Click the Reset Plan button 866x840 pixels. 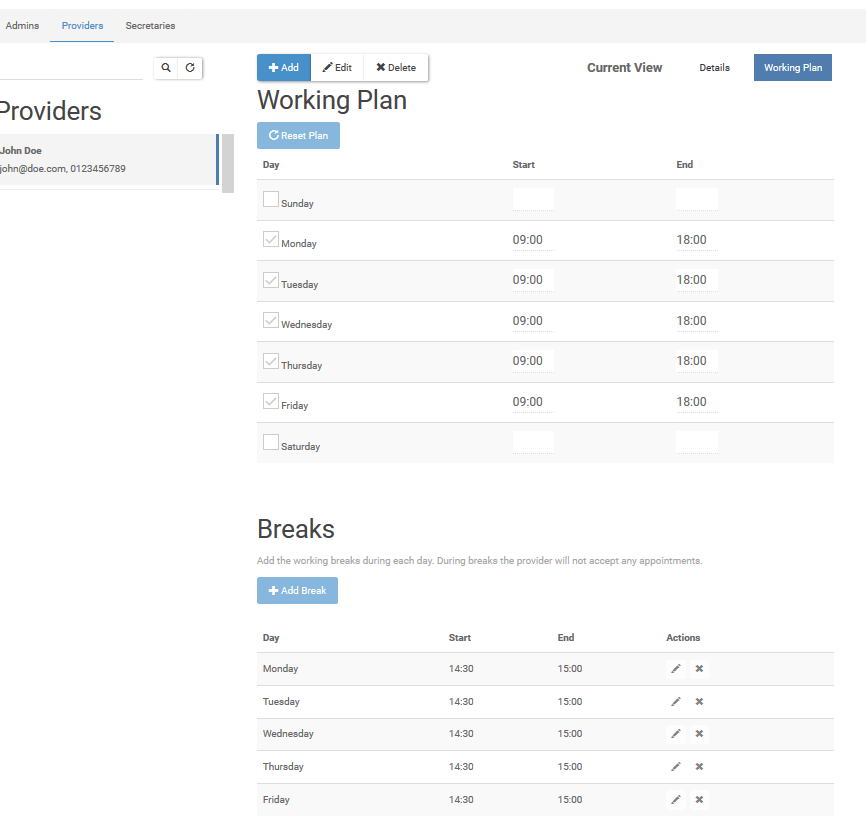[x=298, y=134]
